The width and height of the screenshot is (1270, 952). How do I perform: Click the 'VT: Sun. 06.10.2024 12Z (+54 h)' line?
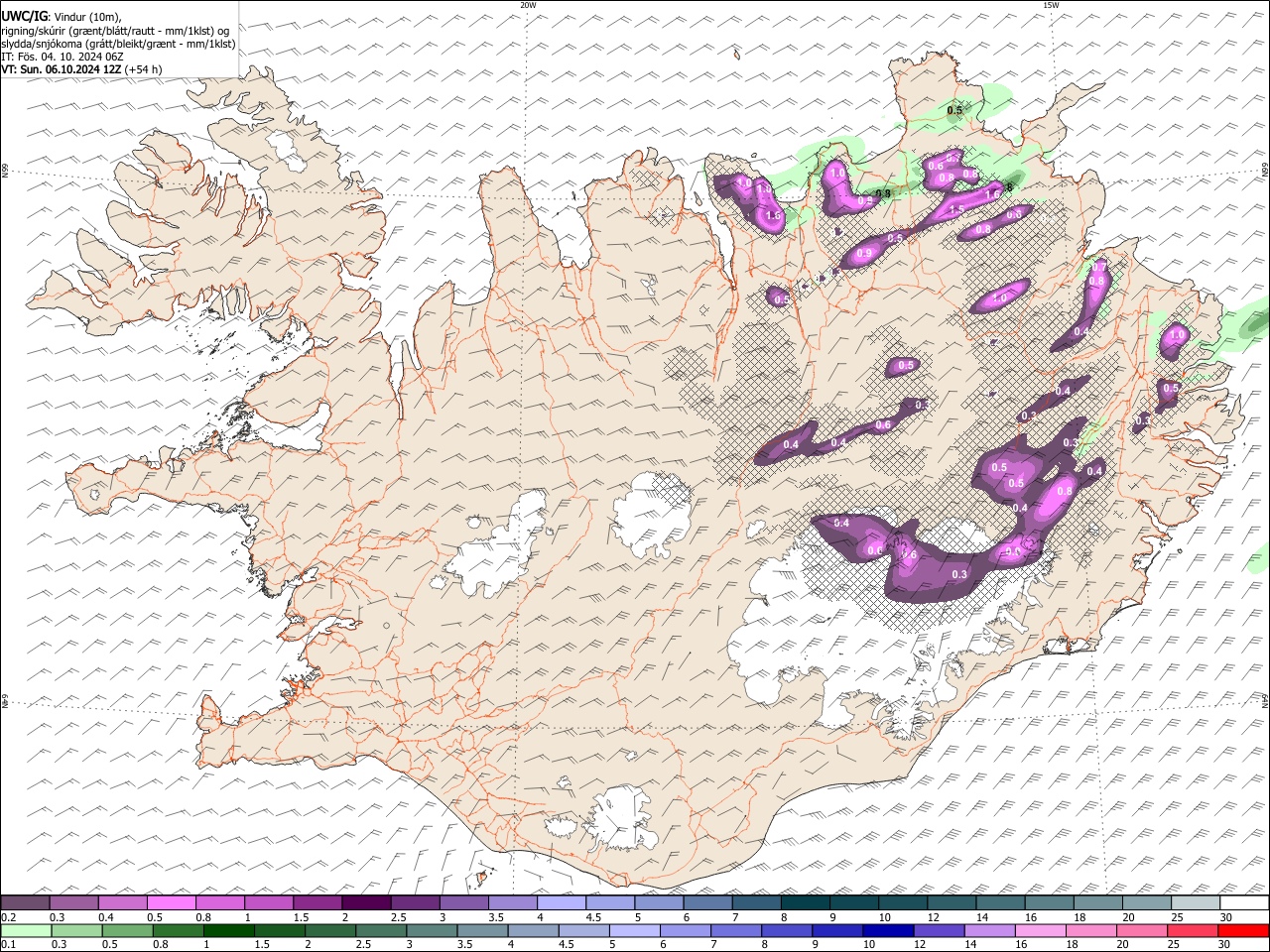tap(81, 69)
